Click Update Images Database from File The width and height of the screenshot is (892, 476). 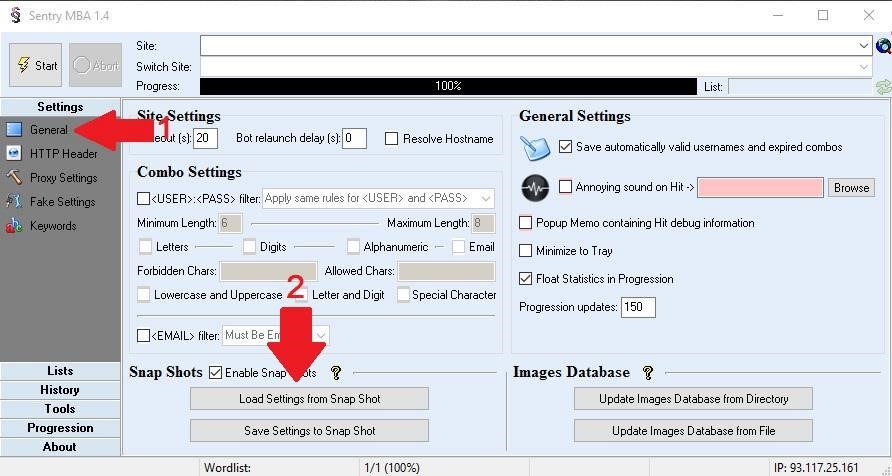693,431
